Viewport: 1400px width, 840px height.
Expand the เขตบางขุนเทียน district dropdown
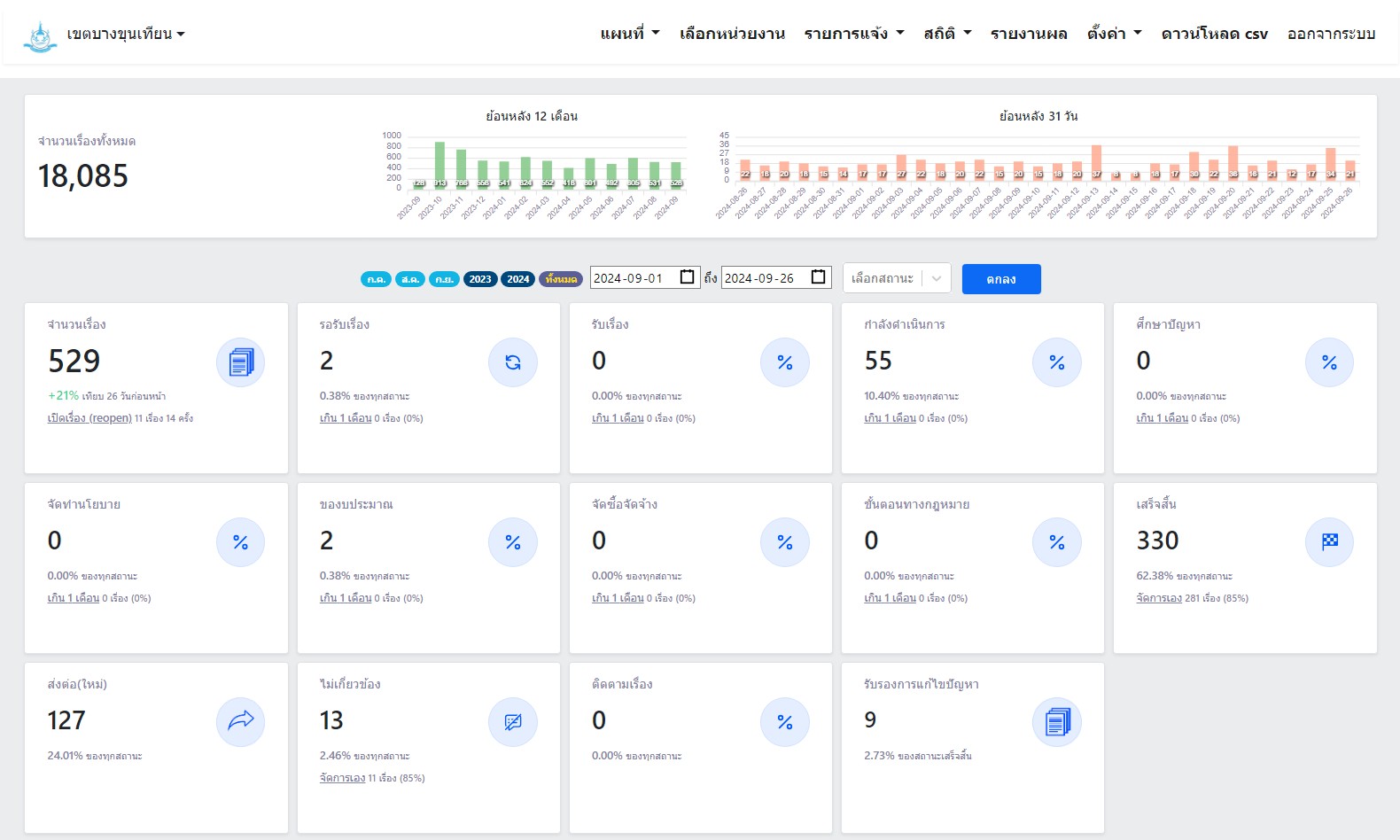[125, 35]
